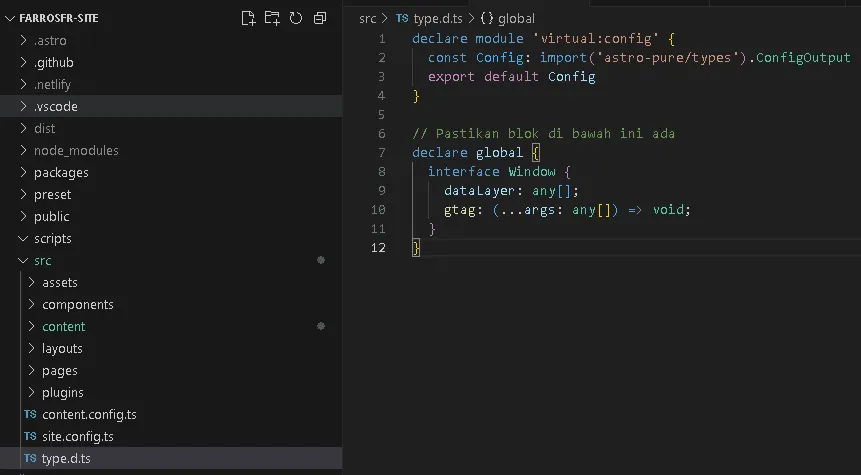Collapse the src folder
Image resolution: width=861 pixels, height=475 pixels.
click(171, 260)
